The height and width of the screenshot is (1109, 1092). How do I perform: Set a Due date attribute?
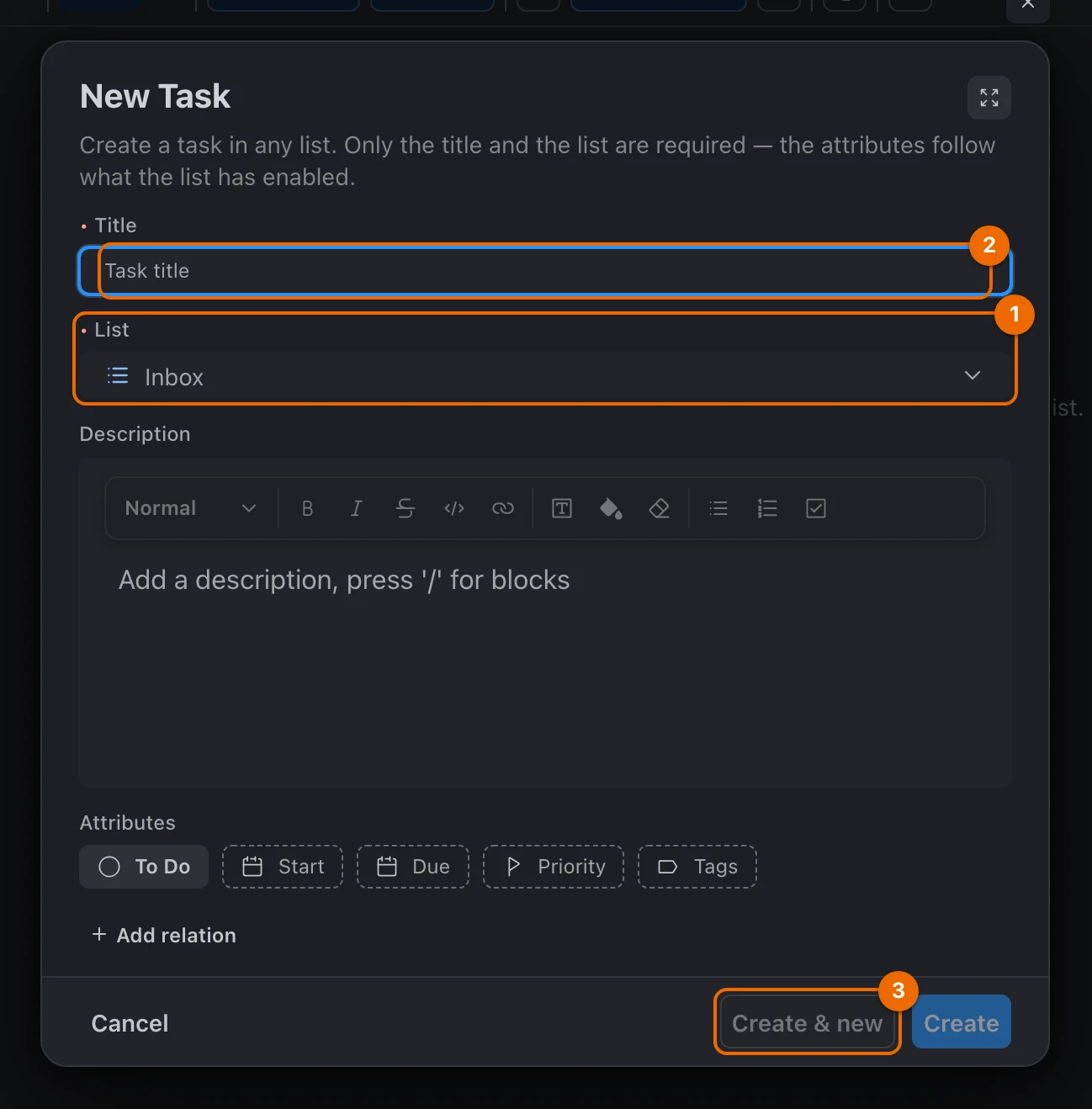pos(413,867)
